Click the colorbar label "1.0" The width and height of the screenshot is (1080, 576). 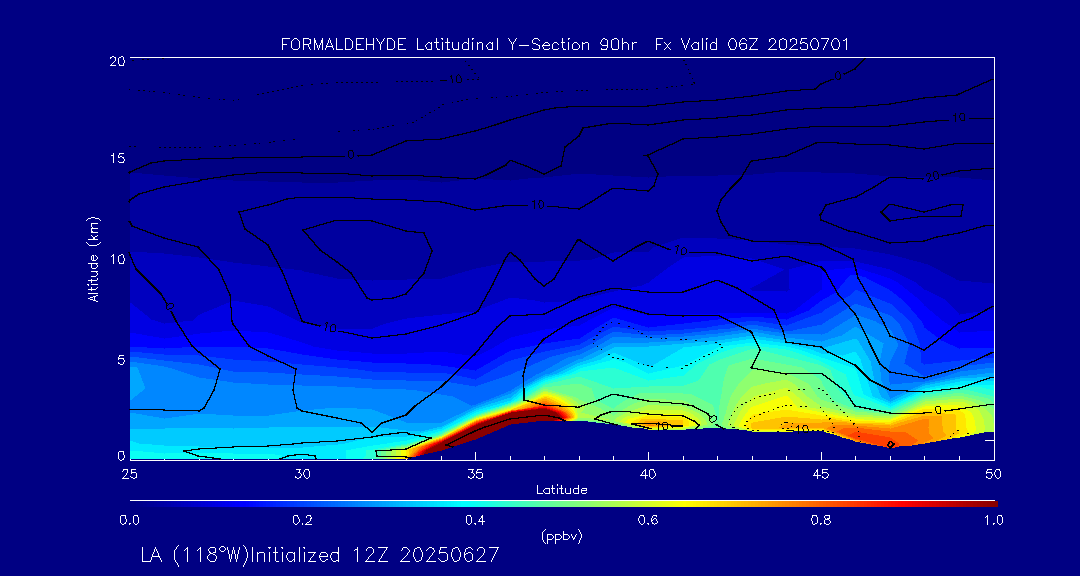pos(993,520)
